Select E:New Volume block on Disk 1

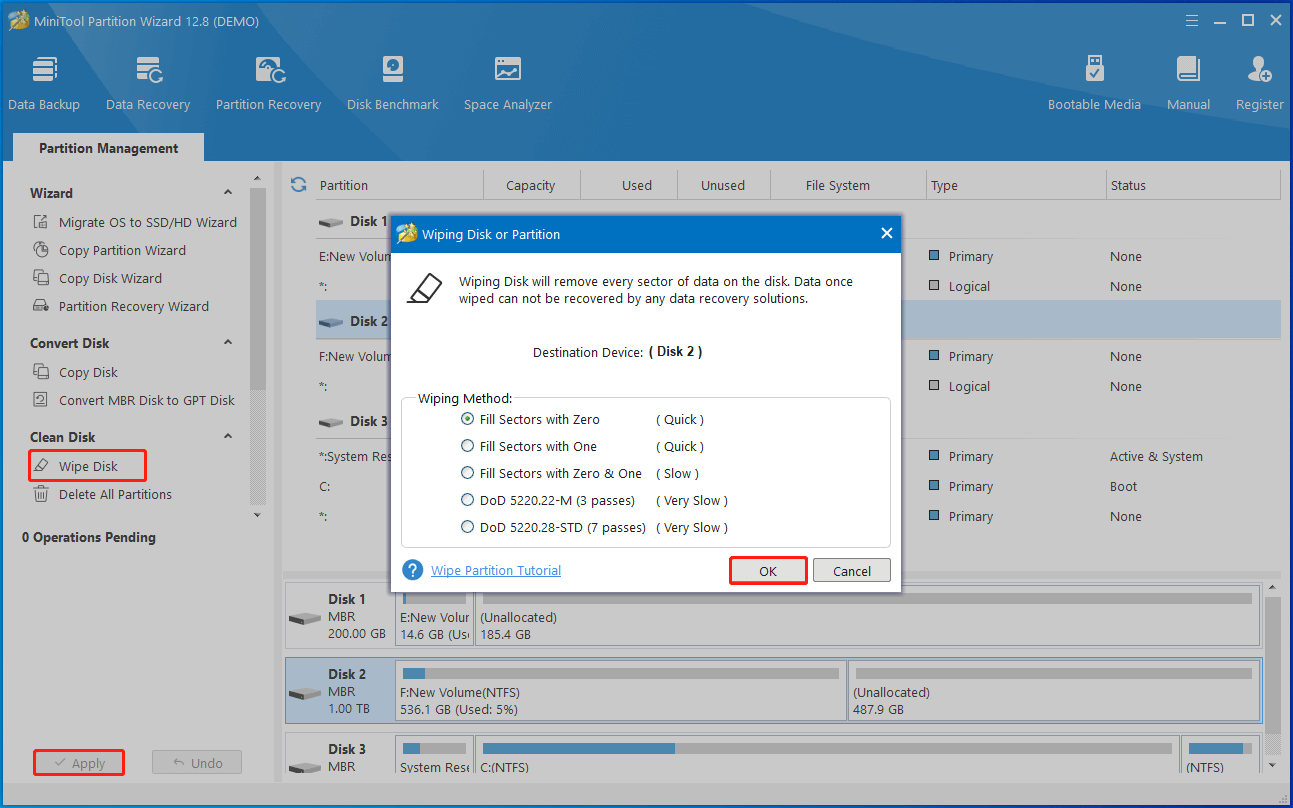coord(434,616)
